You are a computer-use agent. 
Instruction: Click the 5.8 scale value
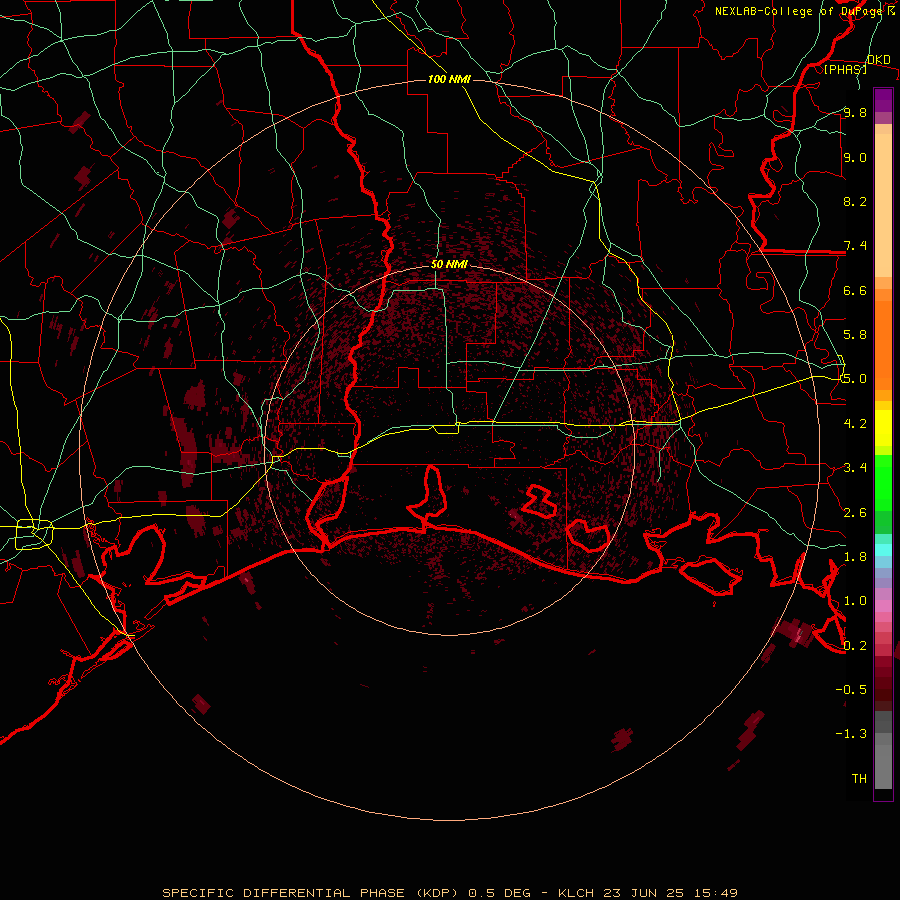[x=855, y=334]
